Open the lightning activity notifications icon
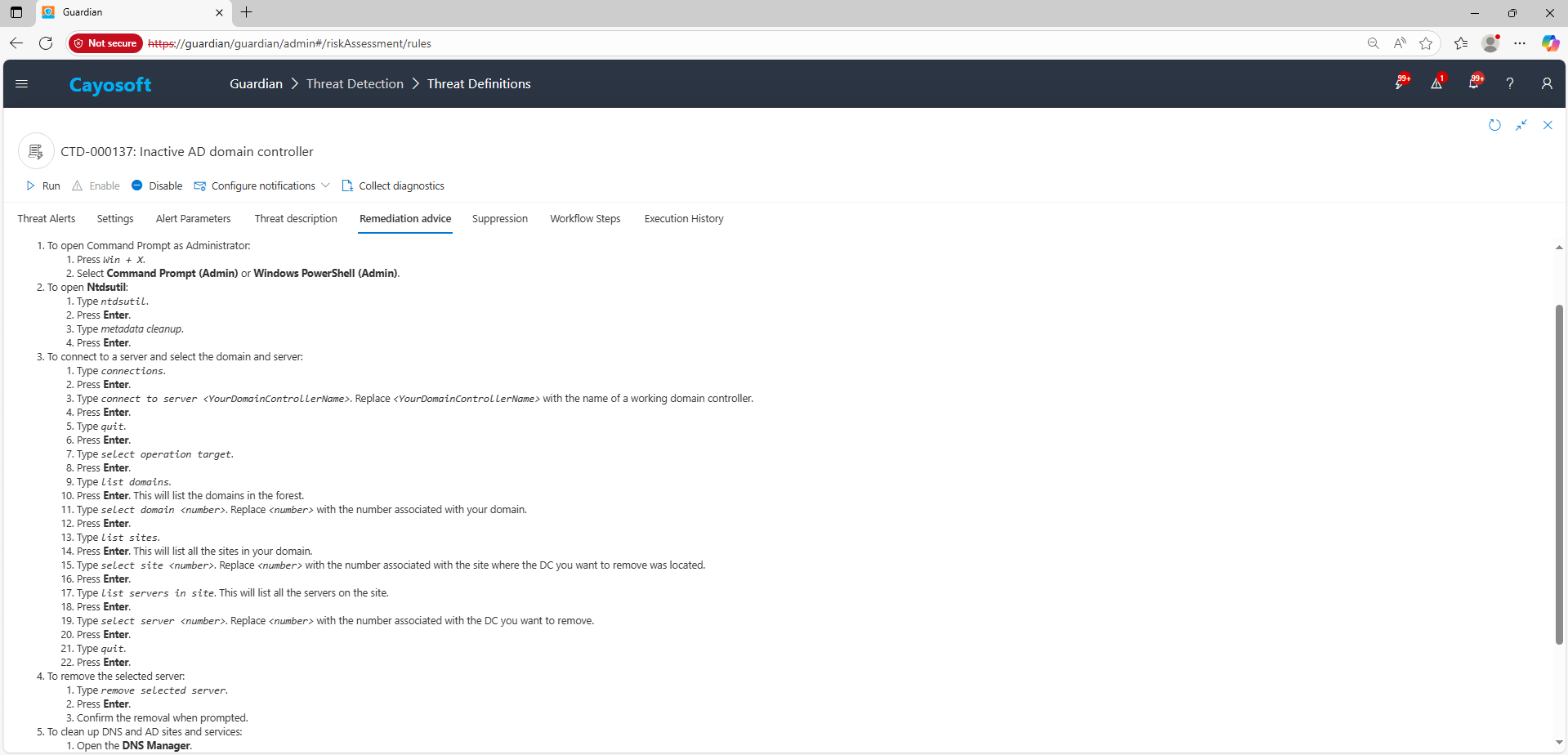Screen dimensions: 1568x755 1400,83
